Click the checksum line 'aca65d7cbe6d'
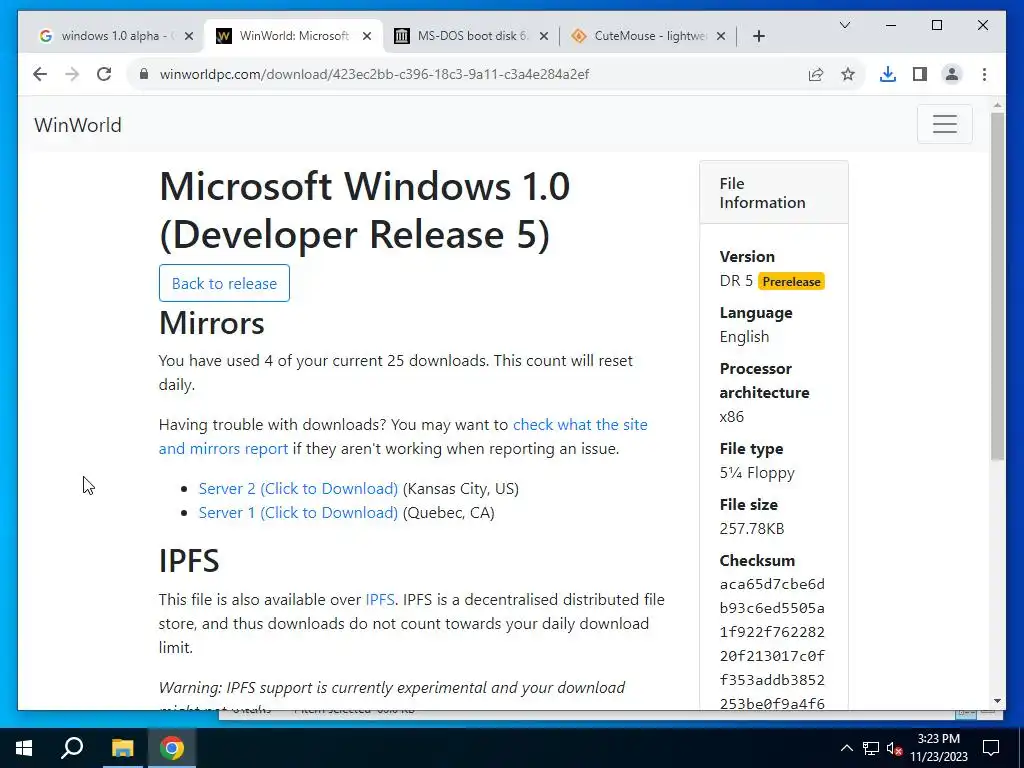Viewport: 1024px width, 768px height. pos(772,584)
